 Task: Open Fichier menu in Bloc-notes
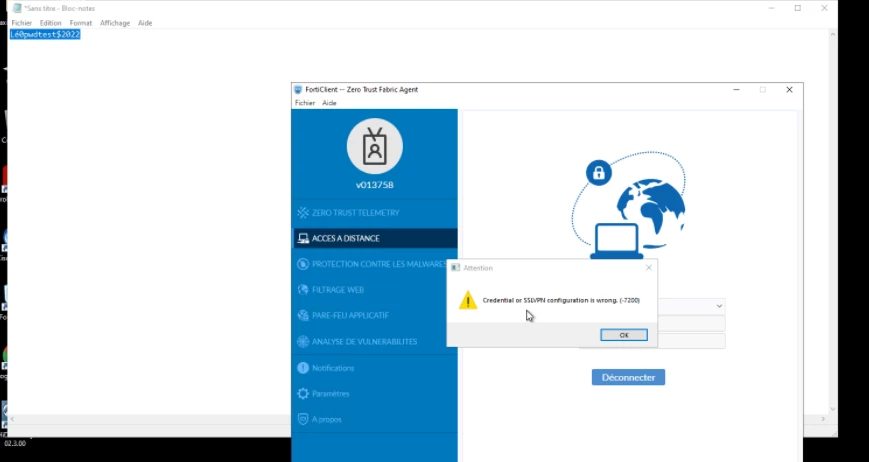(x=22, y=23)
